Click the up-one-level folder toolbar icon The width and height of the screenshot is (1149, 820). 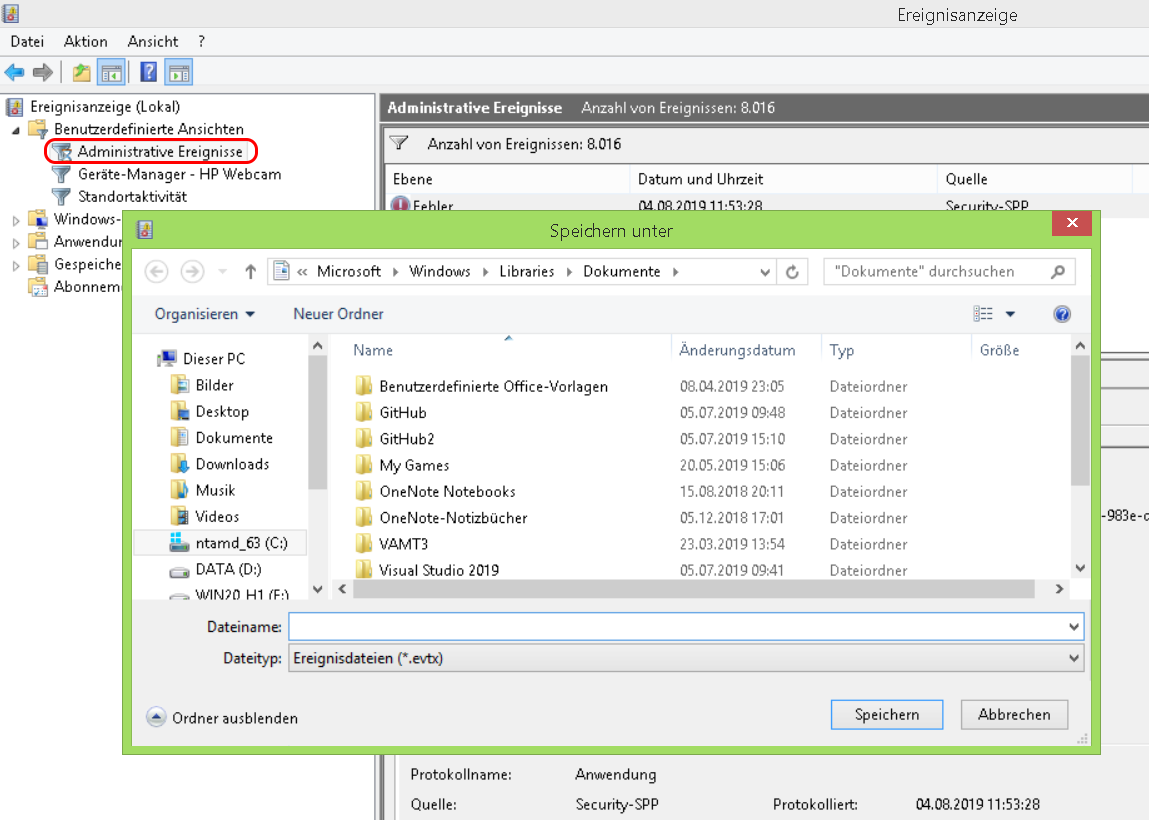[x=81, y=73]
